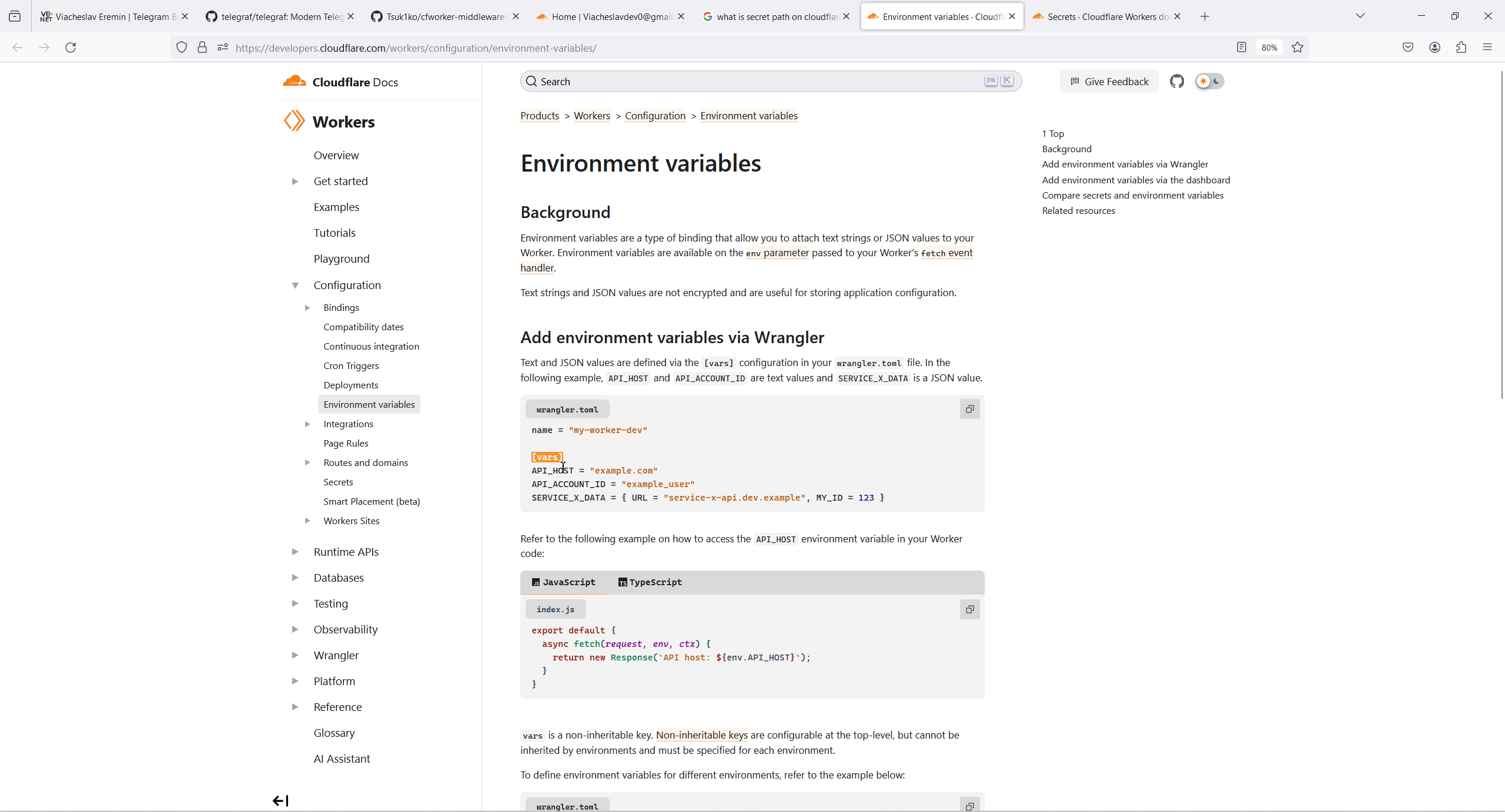Bookmark this page with the star icon

1297,48
